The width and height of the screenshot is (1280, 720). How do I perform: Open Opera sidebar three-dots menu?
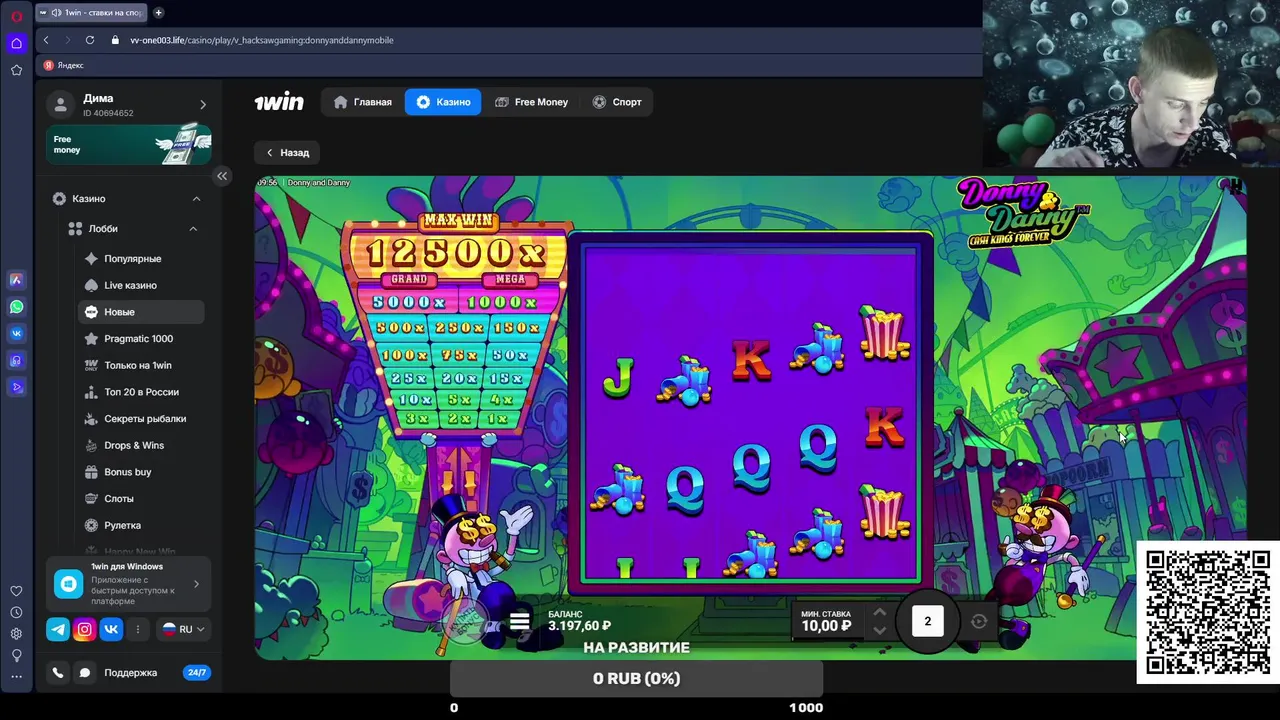point(16,677)
